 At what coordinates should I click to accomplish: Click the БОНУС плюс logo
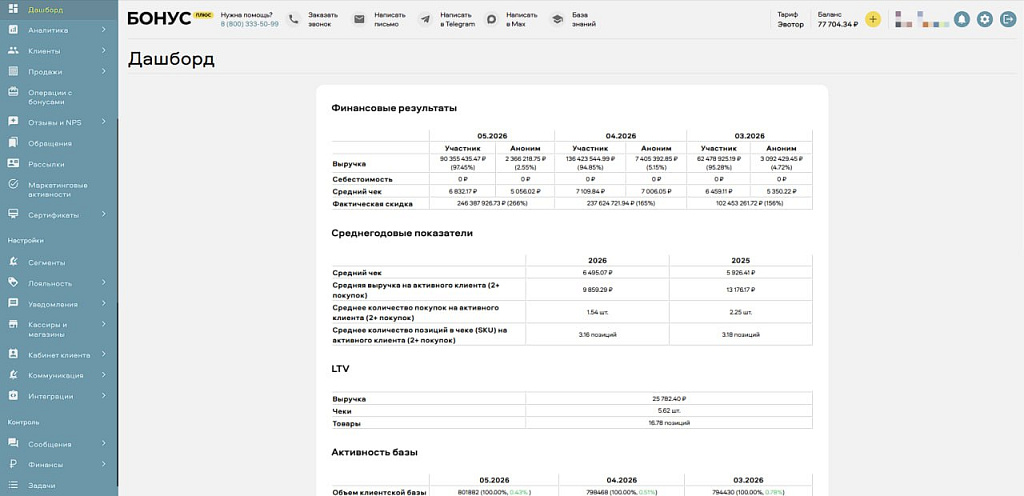(x=170, y=18)
